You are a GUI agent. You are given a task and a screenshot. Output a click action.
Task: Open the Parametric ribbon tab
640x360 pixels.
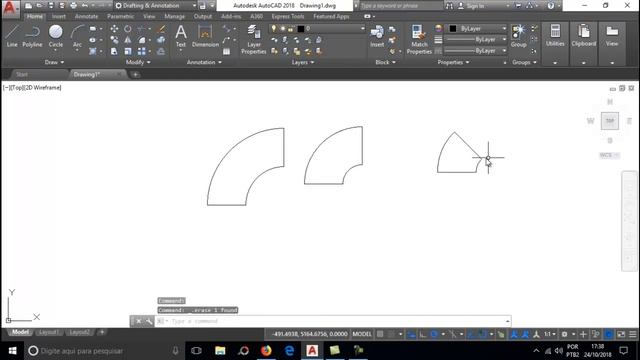pyautogui.click(x=120, y=16)
